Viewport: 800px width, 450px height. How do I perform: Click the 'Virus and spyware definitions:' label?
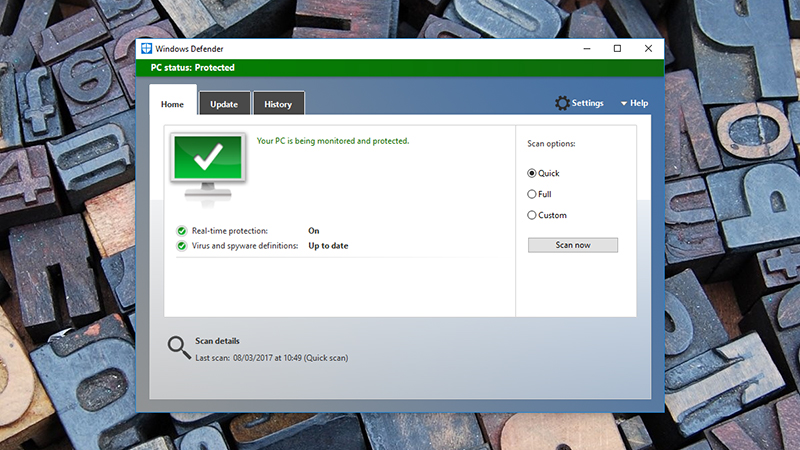[245, 246]
